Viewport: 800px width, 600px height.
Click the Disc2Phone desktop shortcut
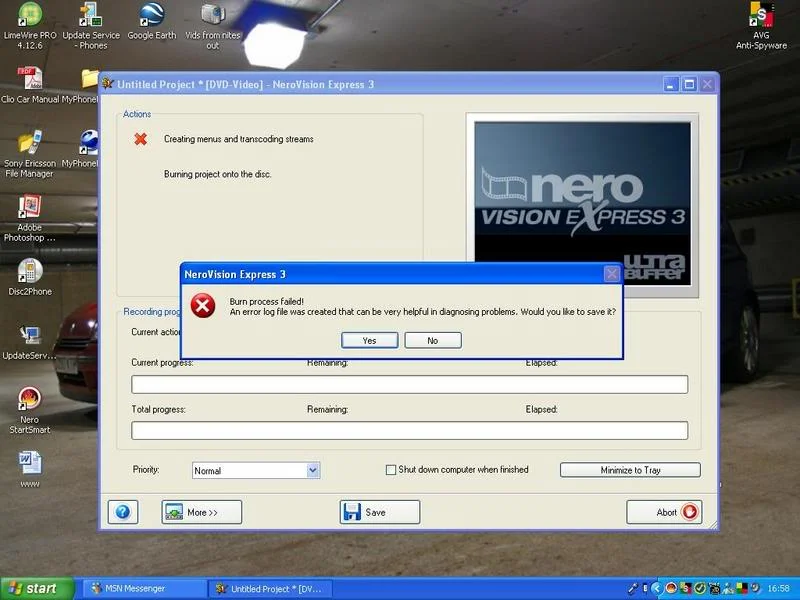[30, 277]
